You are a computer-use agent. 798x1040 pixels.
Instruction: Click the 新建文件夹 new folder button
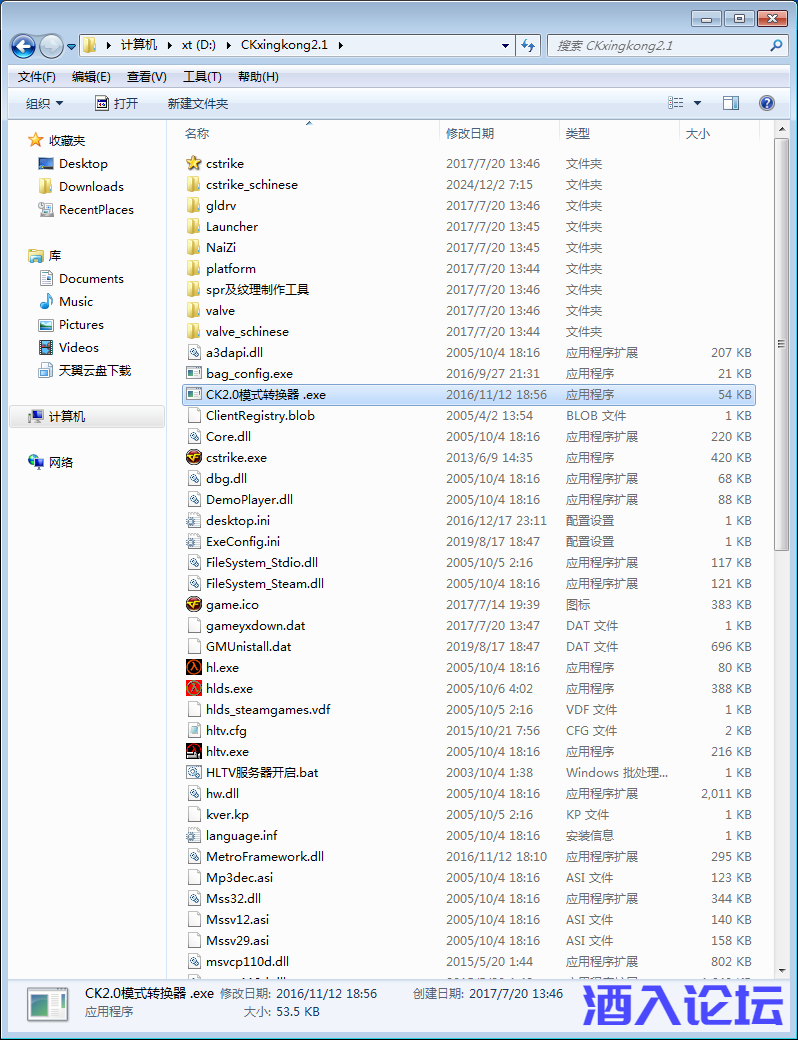tap(198, 103)
